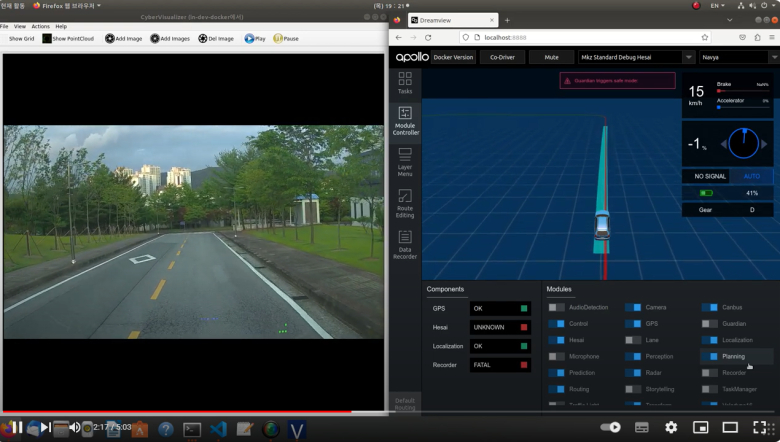Skip to the next video
The width and height of the screenshot is (780, 442).
pos(45,427)
